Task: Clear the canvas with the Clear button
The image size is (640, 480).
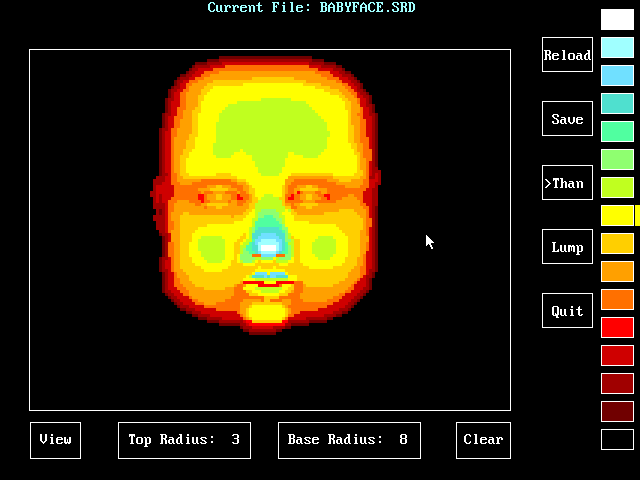Action: (483, 440)
